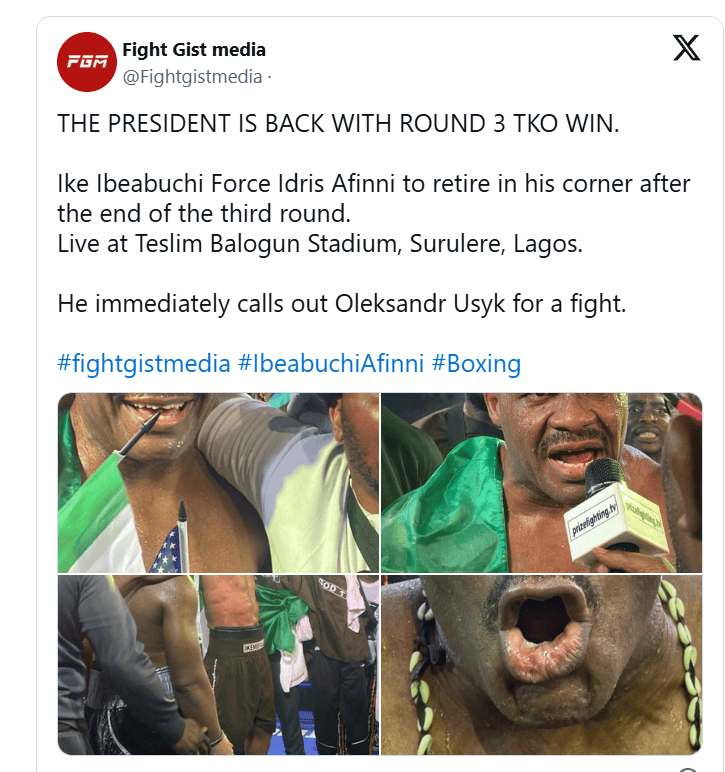Open the Fight Gist media profile name
This screenshot has width=725, height=772.
tap(194, 50)
